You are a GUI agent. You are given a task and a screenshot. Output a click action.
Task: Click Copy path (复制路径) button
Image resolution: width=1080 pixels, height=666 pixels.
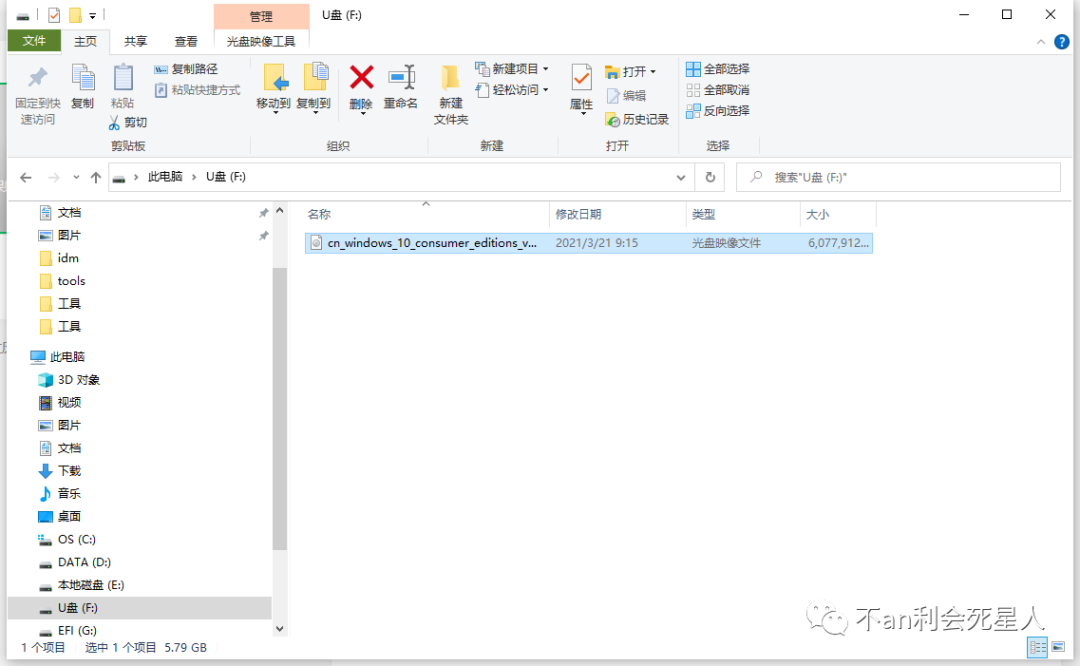click(186, 69)
